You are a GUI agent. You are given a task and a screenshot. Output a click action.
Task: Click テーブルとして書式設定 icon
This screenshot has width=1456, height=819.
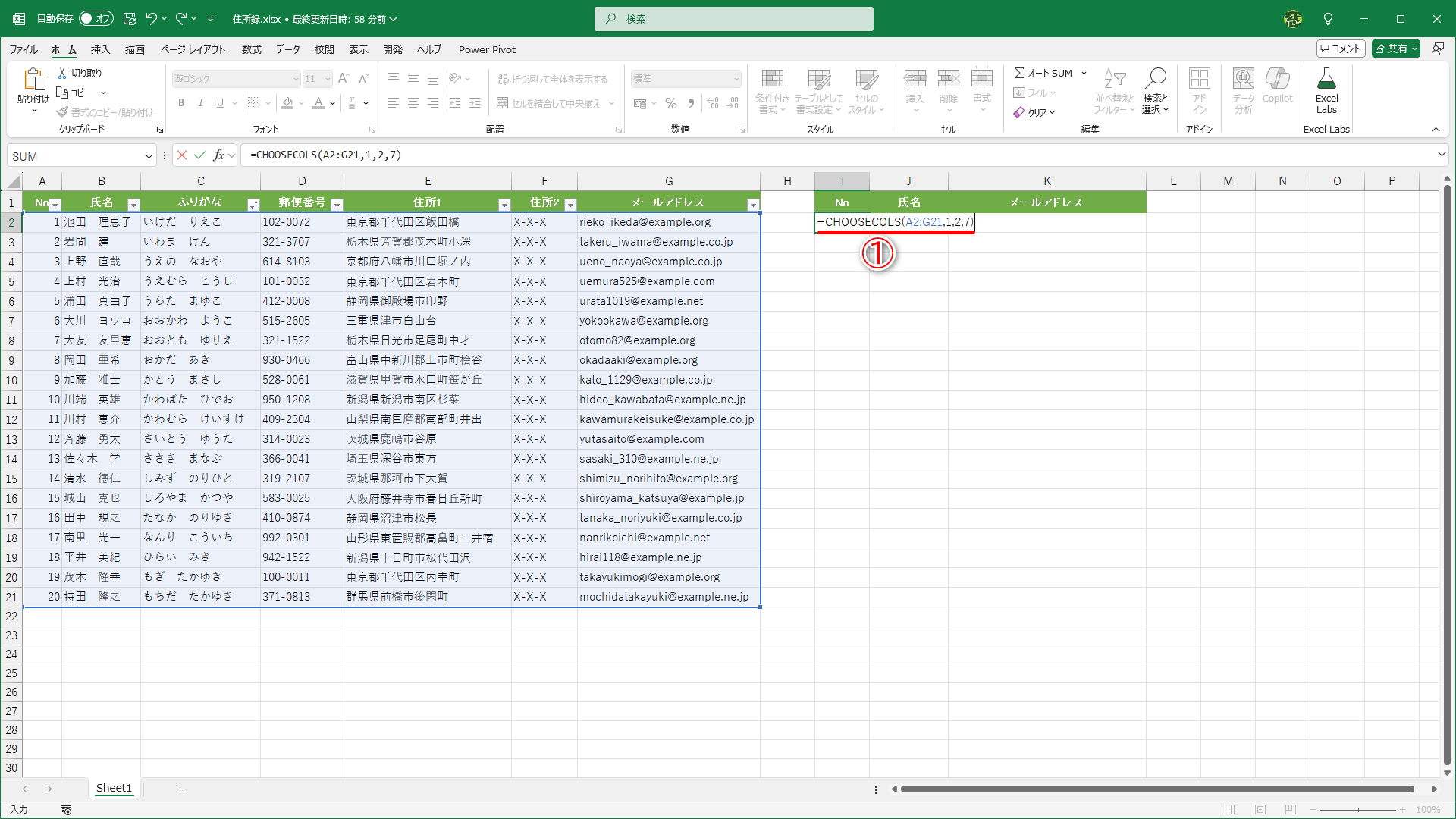coord(819,91)
